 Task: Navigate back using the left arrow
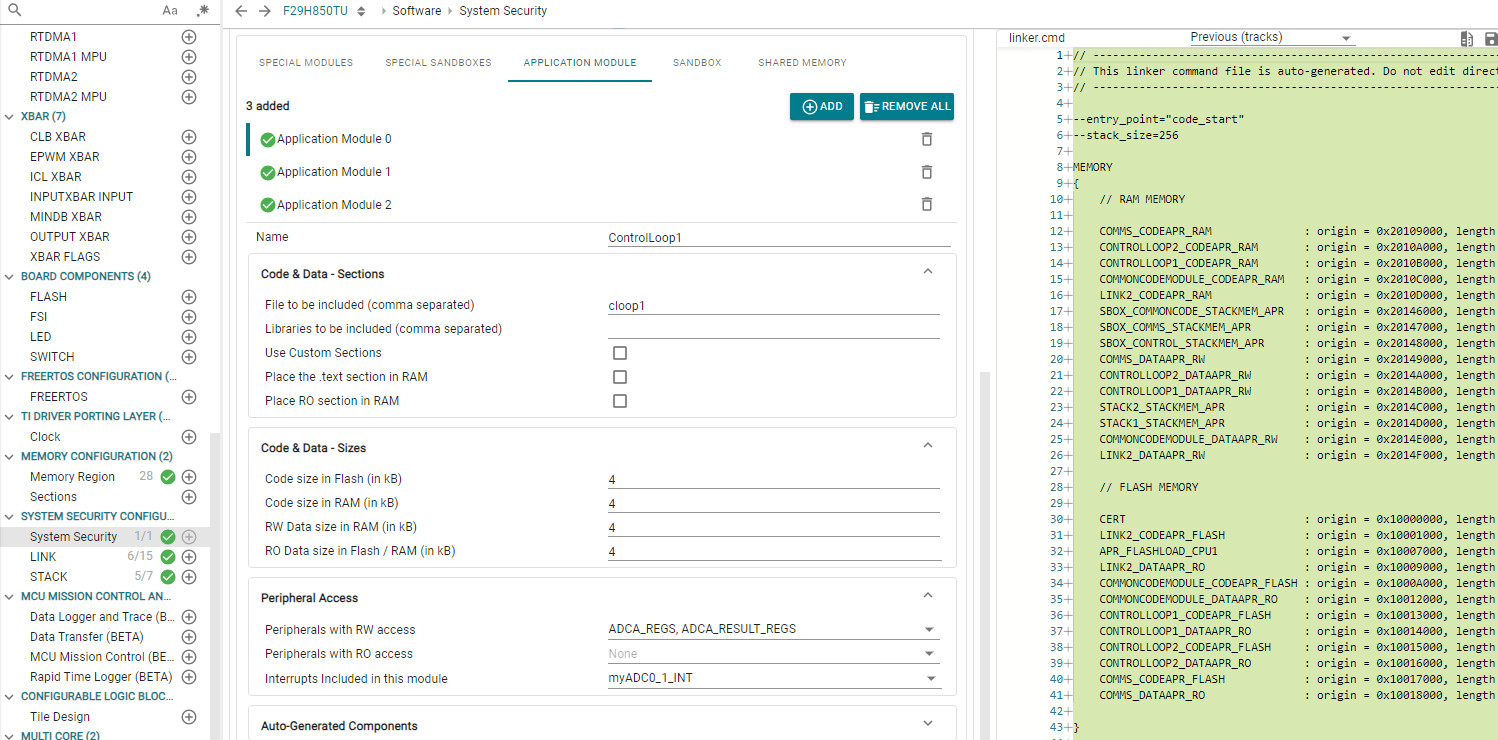click(x=241, y=11)
